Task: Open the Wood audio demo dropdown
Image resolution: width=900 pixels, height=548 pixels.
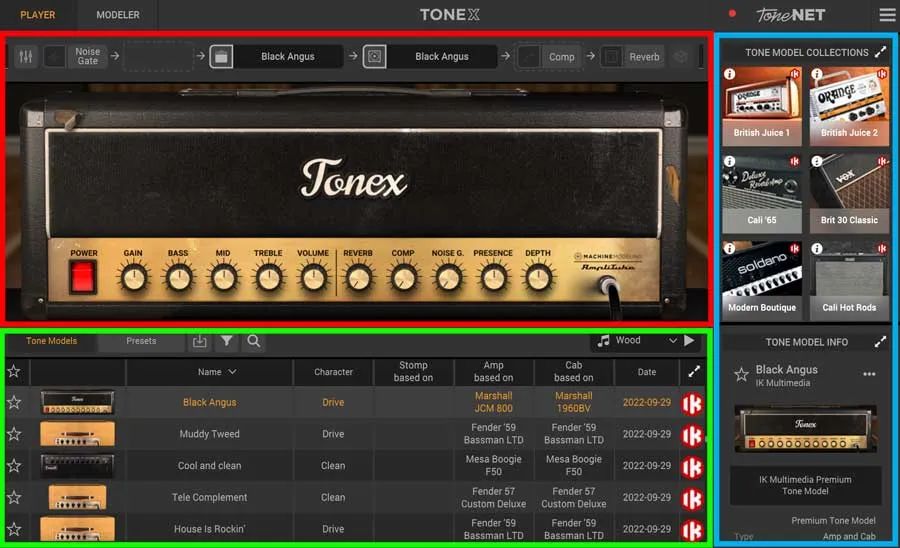Action: 635,341
